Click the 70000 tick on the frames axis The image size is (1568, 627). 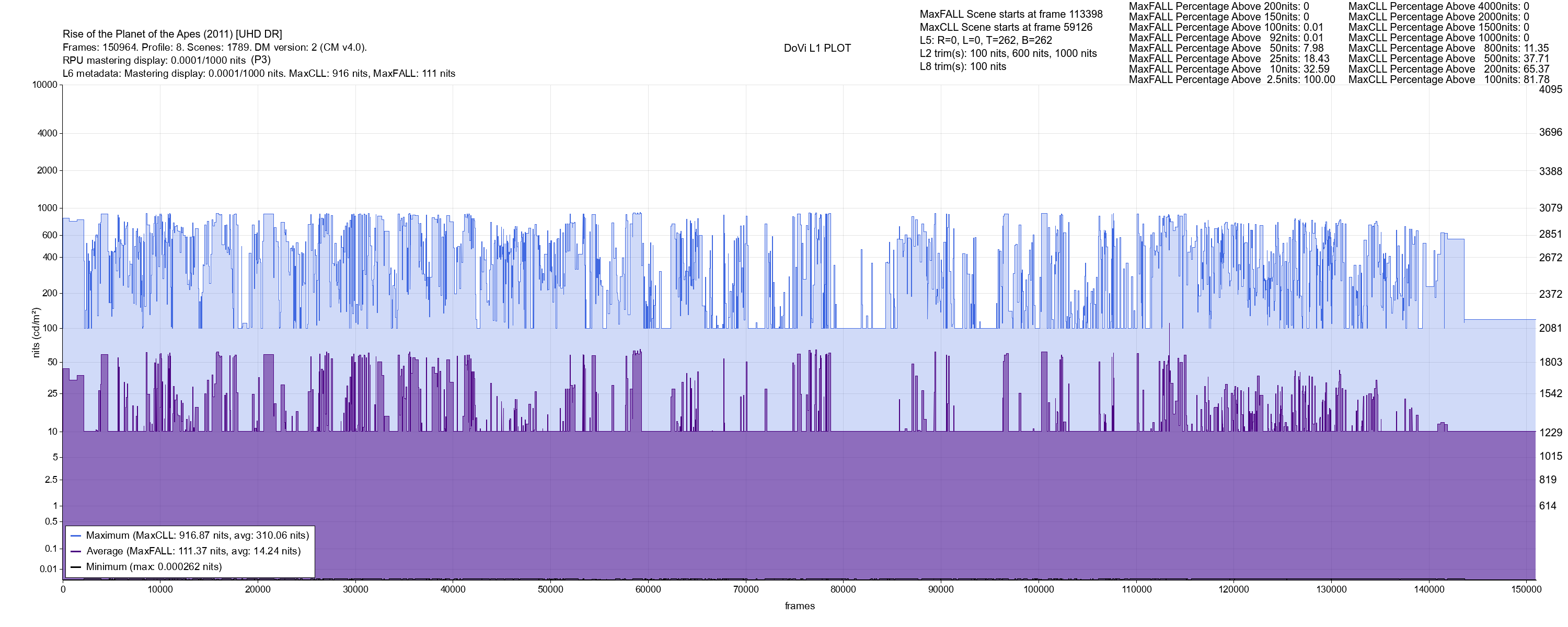pyautogui.click(x=746, y=589)
